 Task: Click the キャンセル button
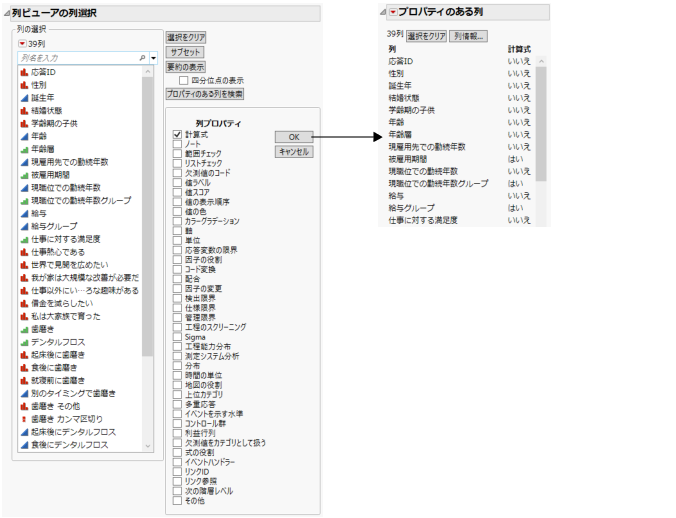tap(294, 152)
